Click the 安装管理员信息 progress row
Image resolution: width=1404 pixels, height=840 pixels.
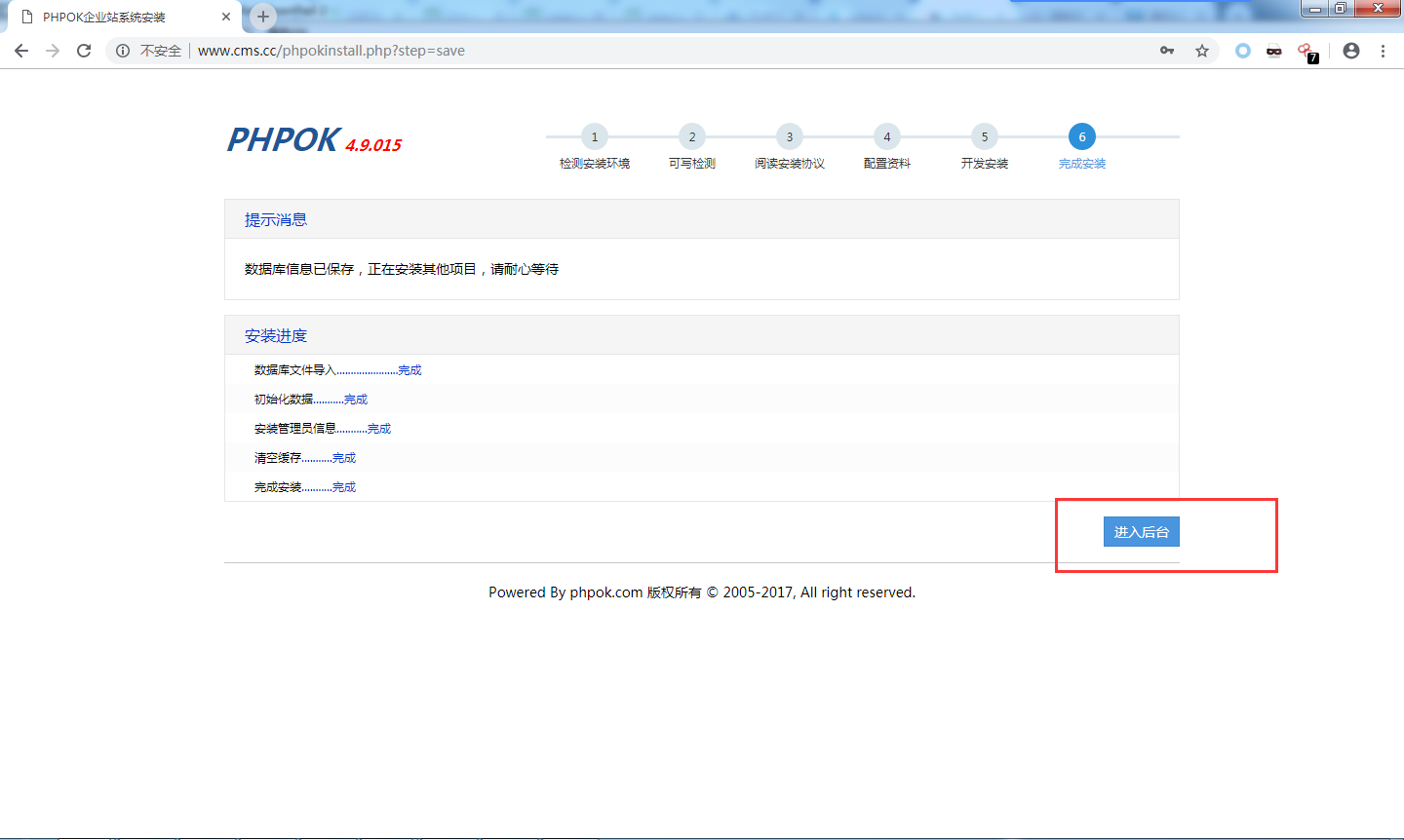702,429
